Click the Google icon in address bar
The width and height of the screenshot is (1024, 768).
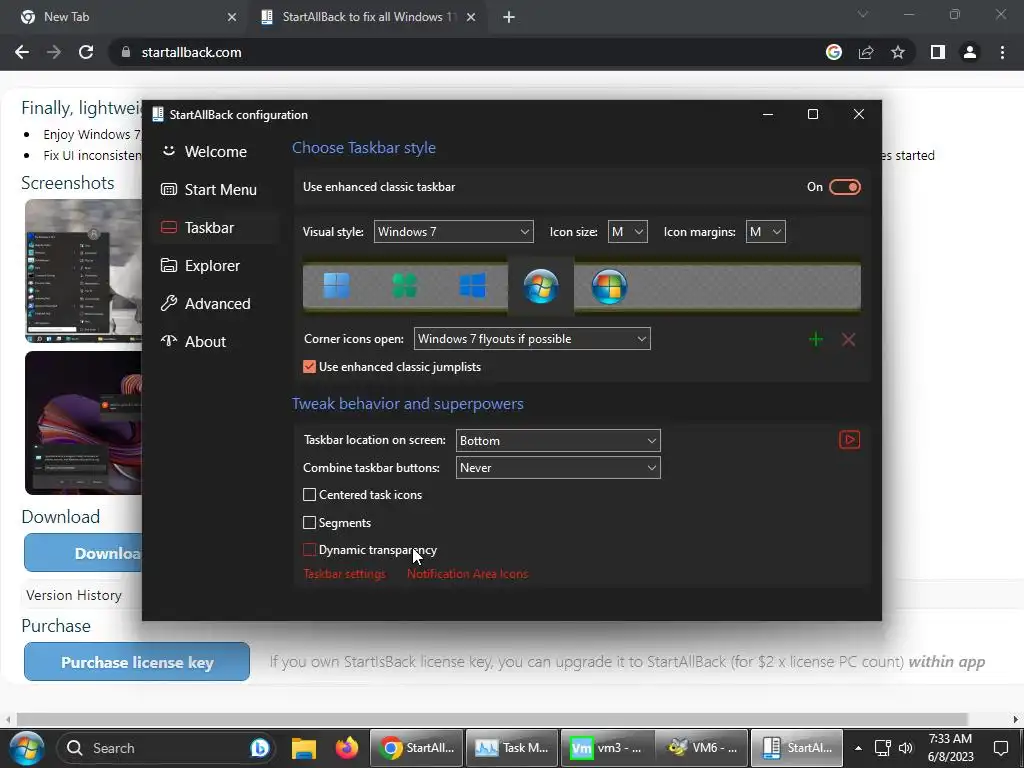[x=834, y=52]
